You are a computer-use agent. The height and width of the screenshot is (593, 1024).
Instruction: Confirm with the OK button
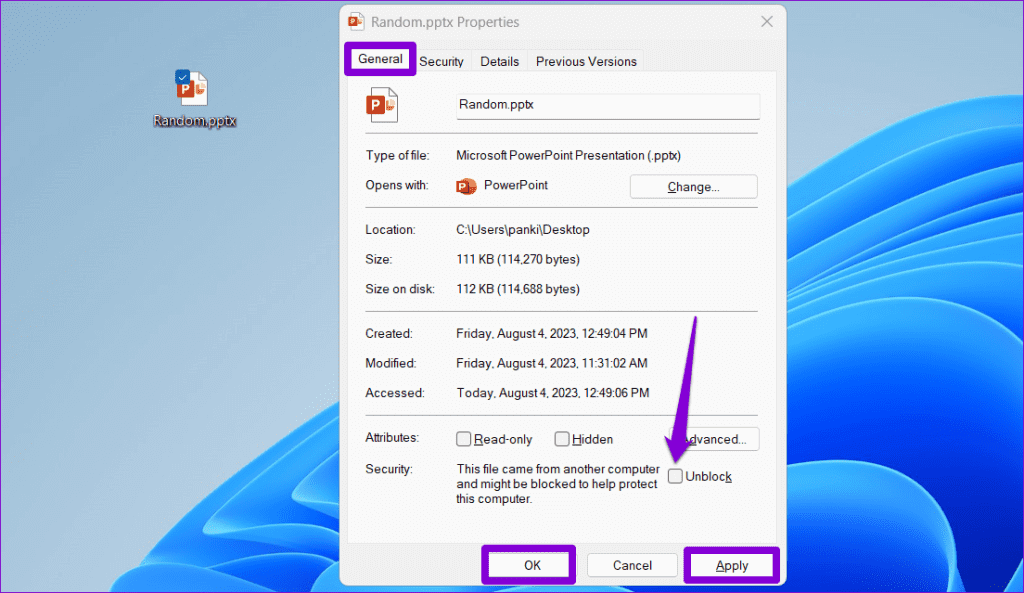click(529, 565)
